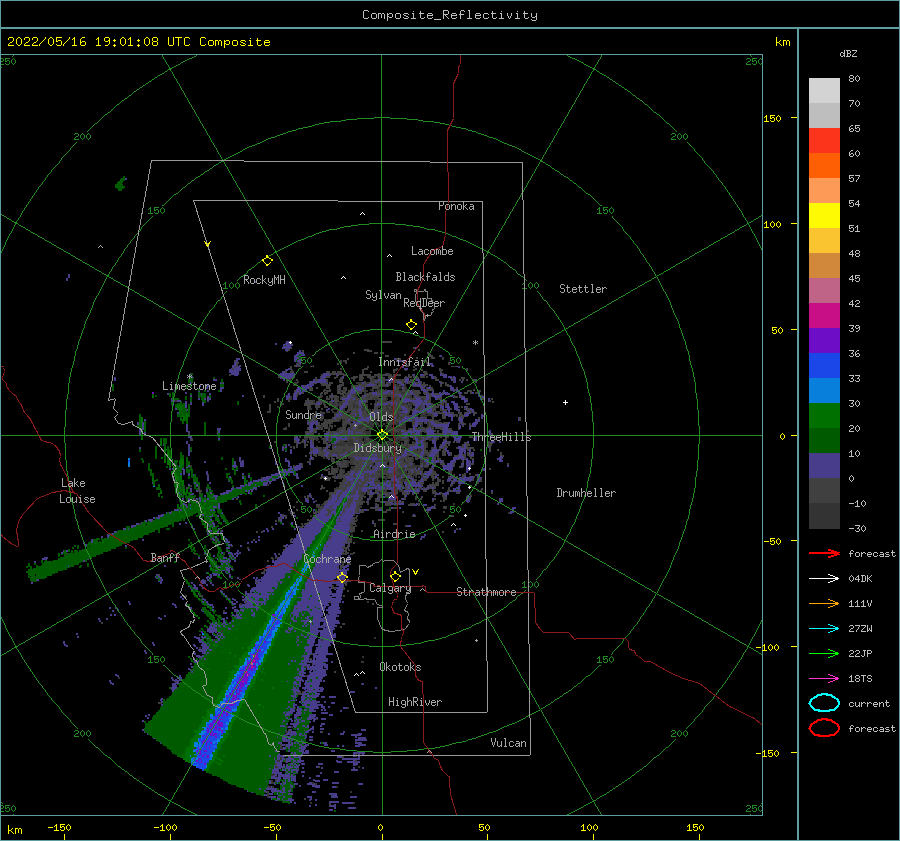The height and width of the screenshot is (841, 900).
Task: Click the Innisfail town label
Action: (404, 362)
